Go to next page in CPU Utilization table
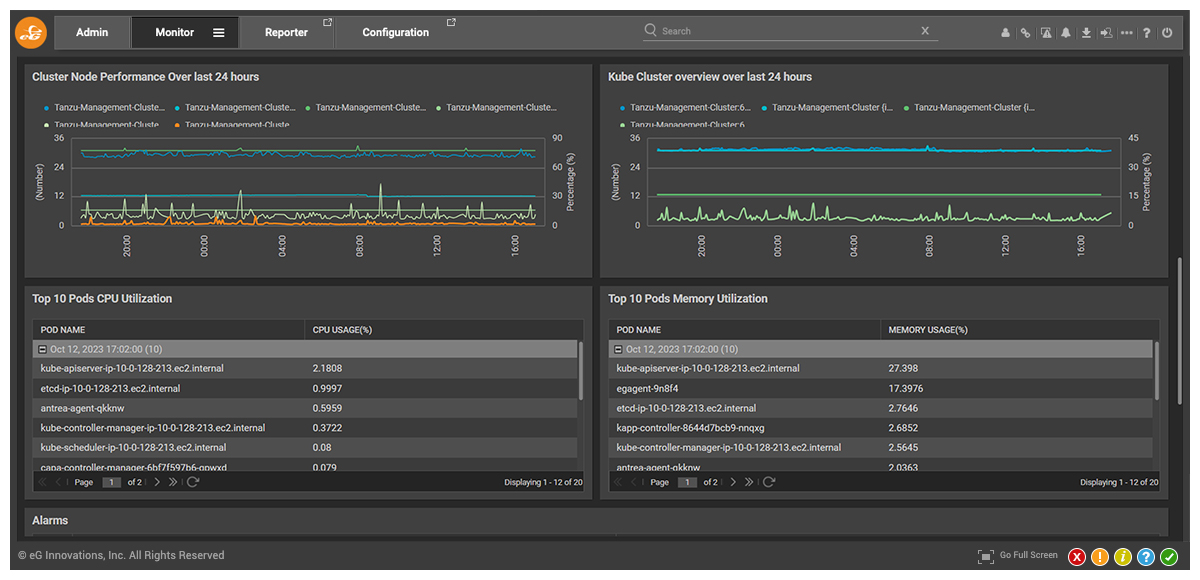Image resolution: width=1200 pixels, height=580 pixels. [157, 482]
